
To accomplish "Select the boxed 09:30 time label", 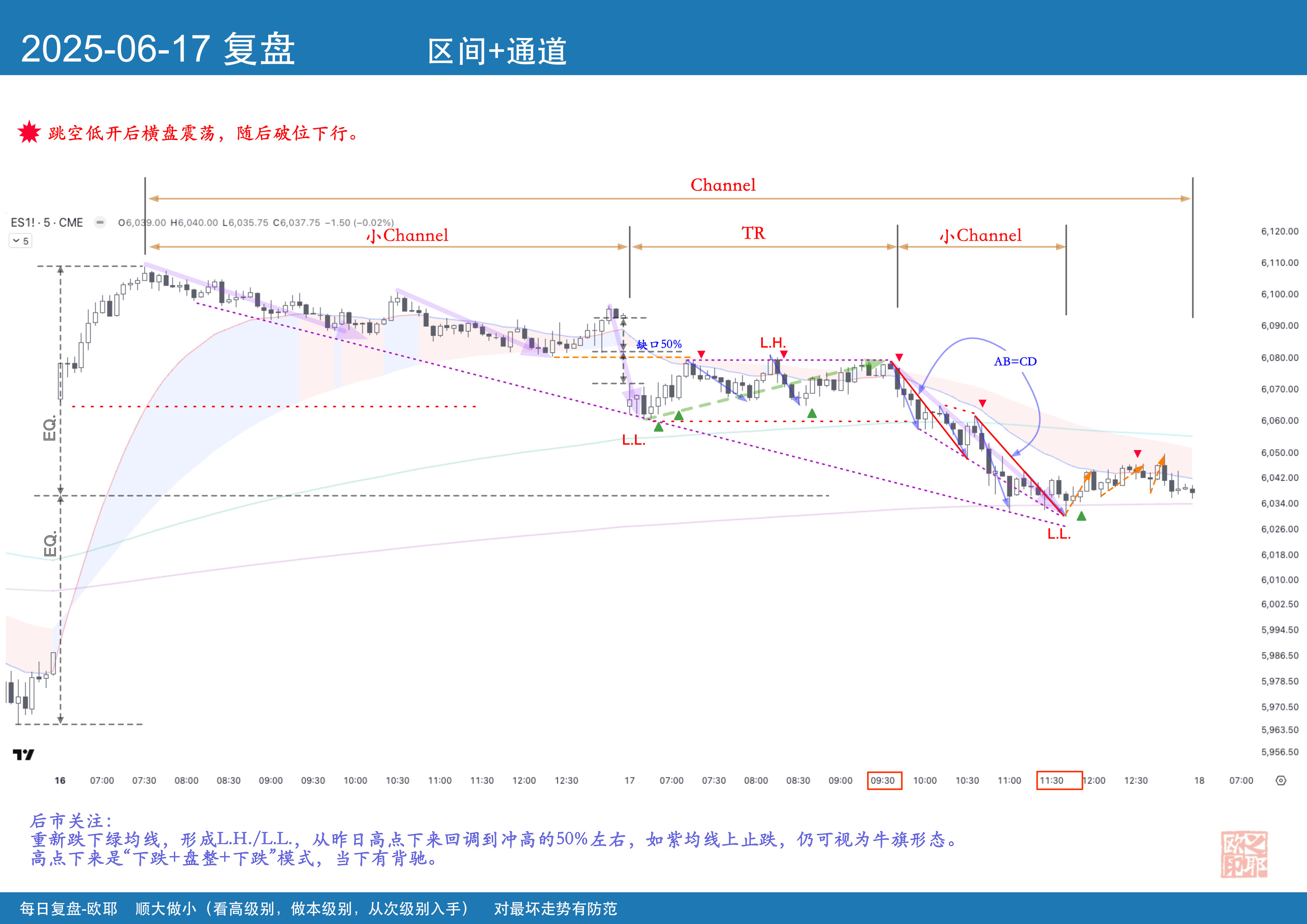I will click(883, 781).
